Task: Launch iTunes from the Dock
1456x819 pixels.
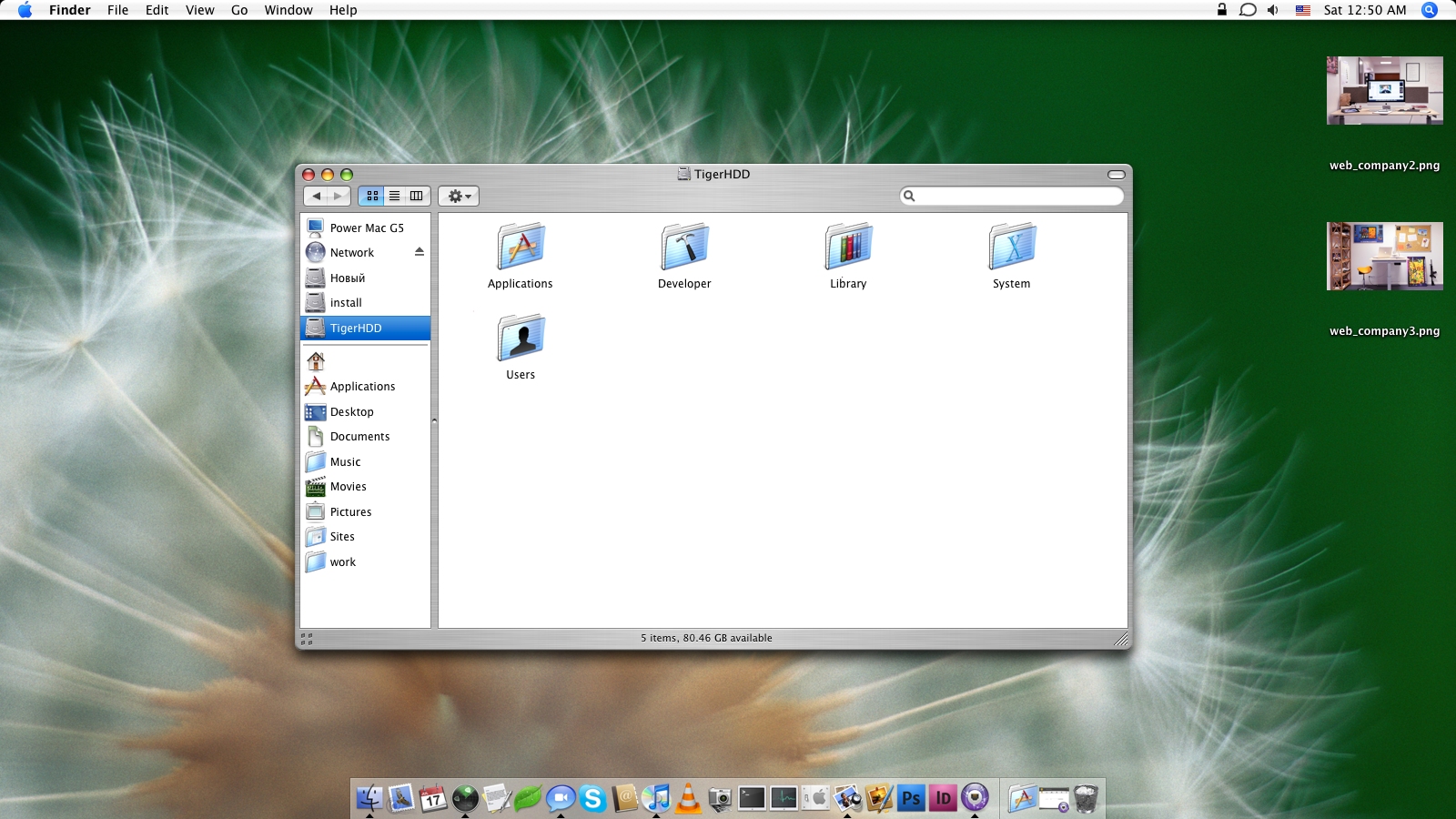Action: click(x=656, y=798)
